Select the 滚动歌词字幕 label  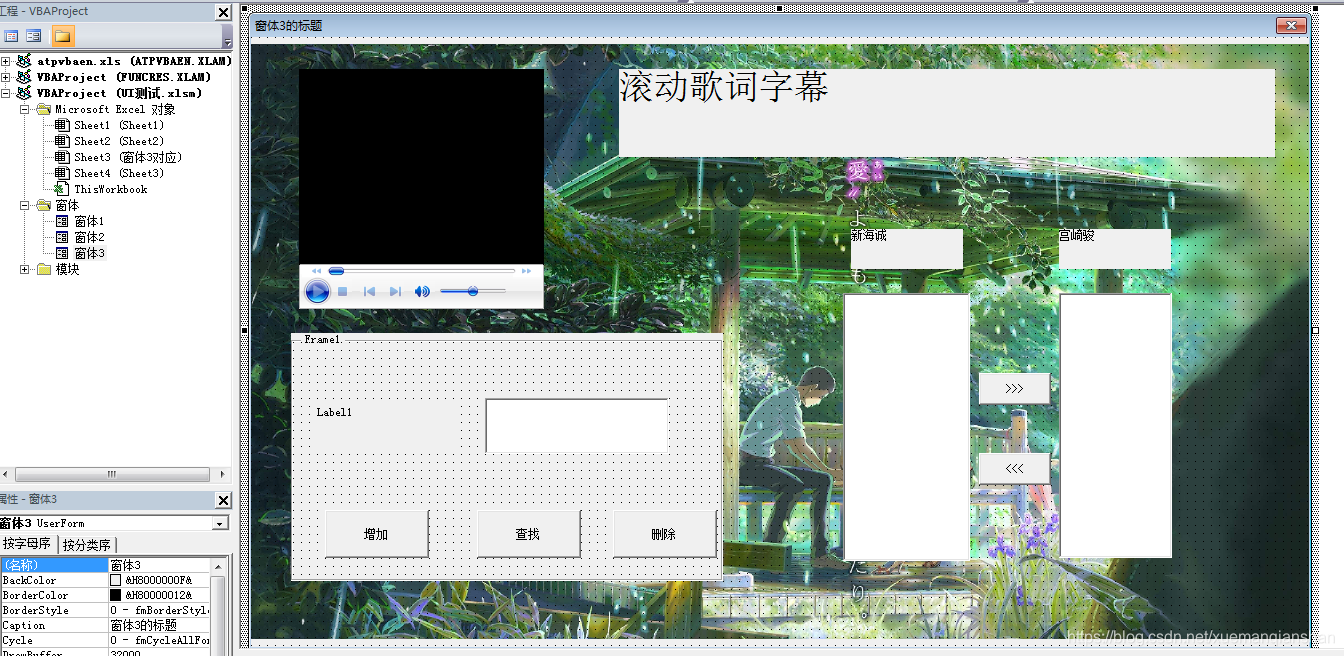click(x=947, y=112)
